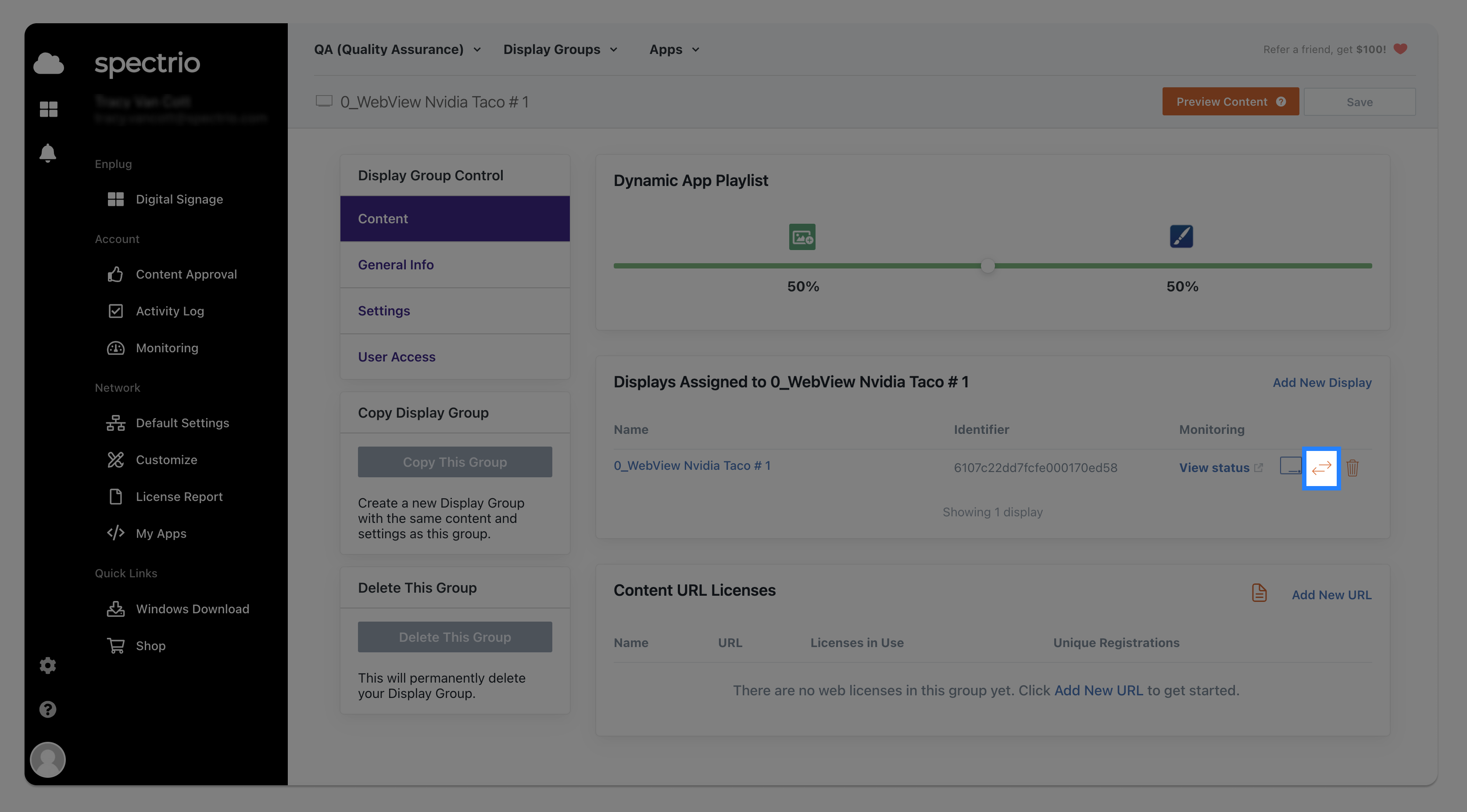
Task: Click the Unique Registrations column header
Action: (x=1116, y=643)
